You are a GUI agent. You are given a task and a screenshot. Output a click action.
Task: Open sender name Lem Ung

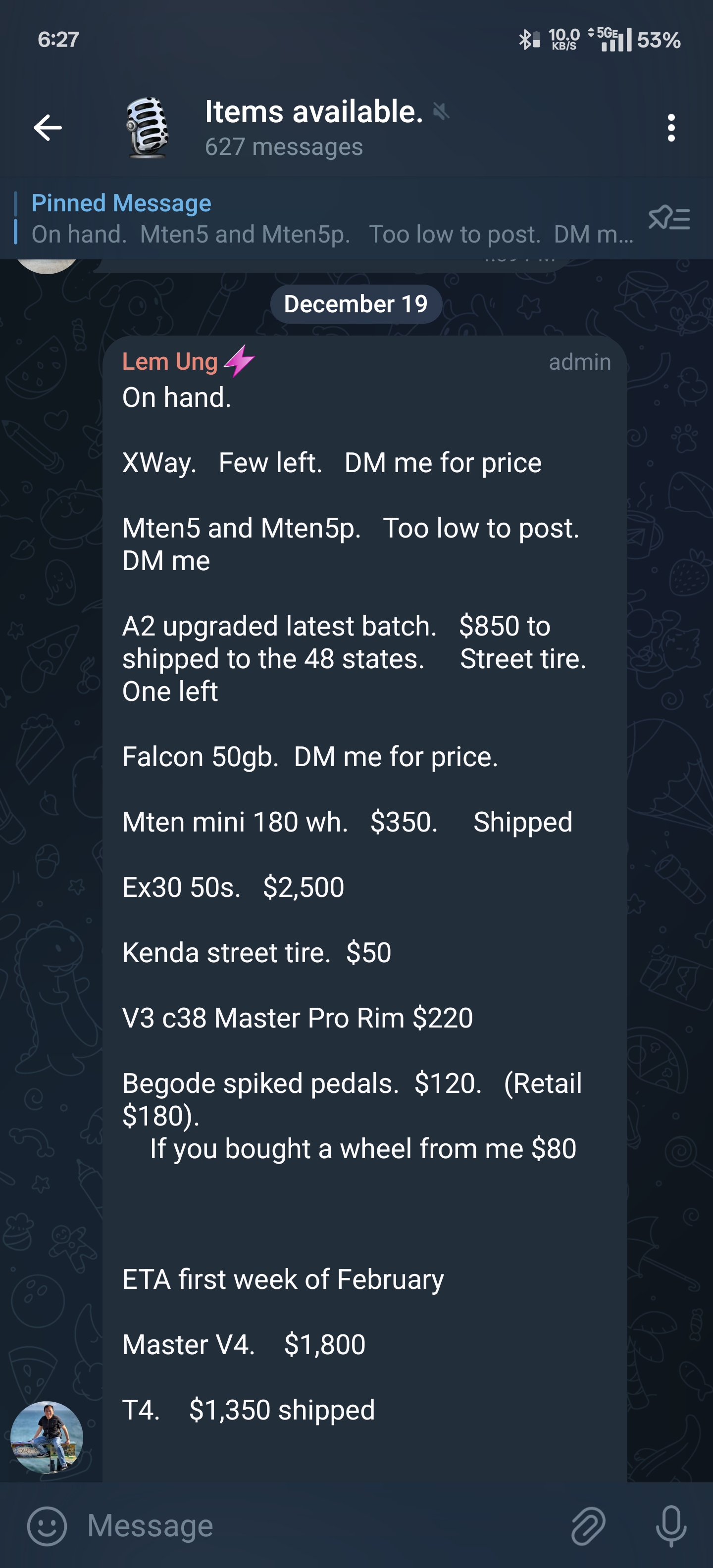click(170, 362)
